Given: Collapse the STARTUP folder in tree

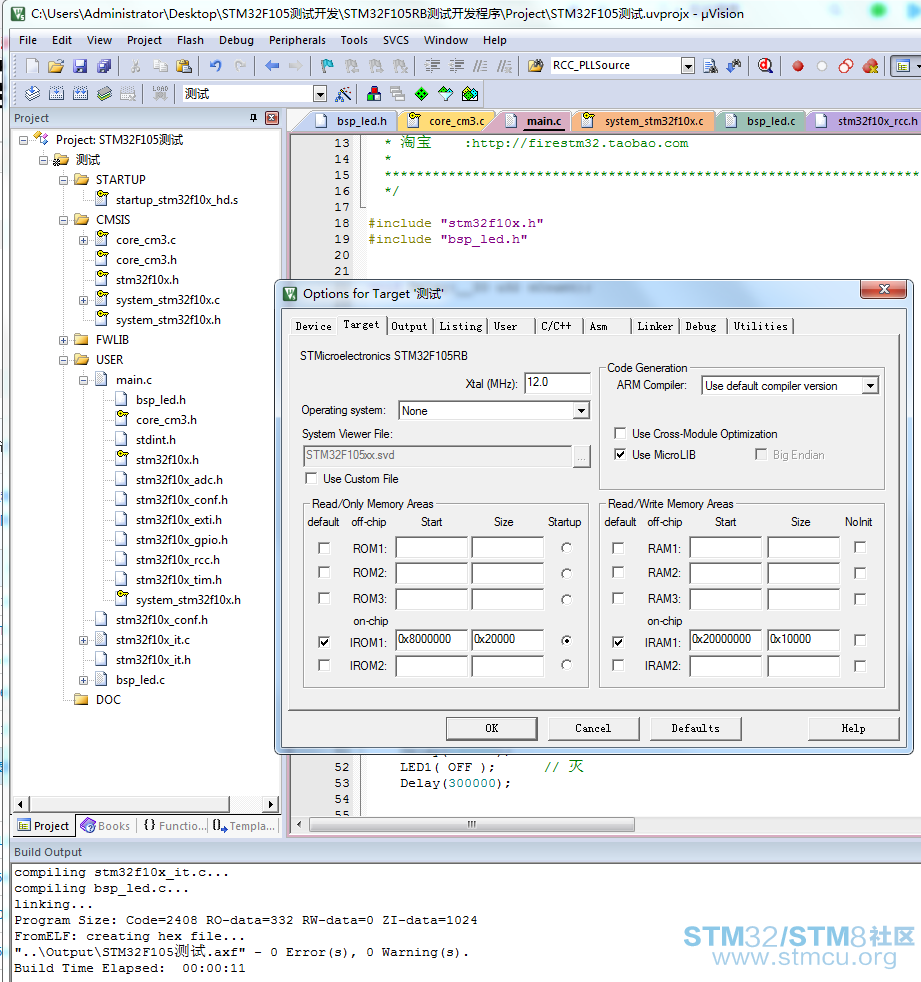Looking at the screenshot, I should coord(63,180).
